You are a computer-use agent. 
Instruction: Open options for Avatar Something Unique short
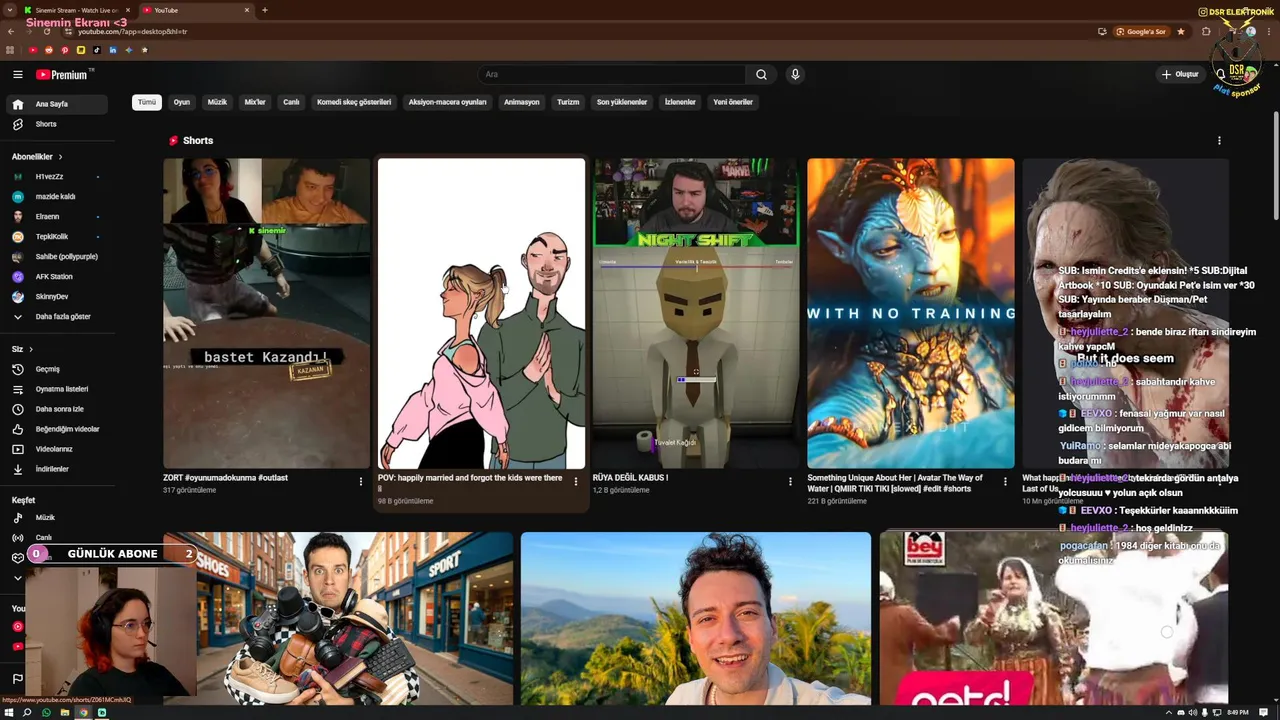pyautogui.click(x=1005, y=482)
